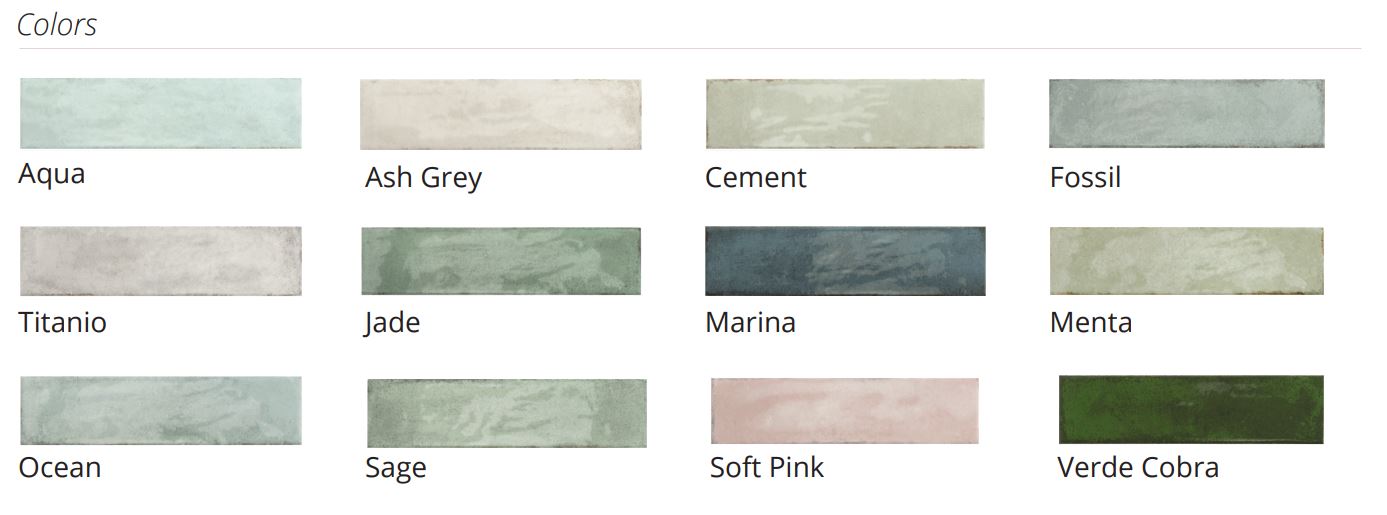Viewport: 1387px width, 515px height.
Task: Choose the Jade green tile swatch
Action: tap(501, 261)
